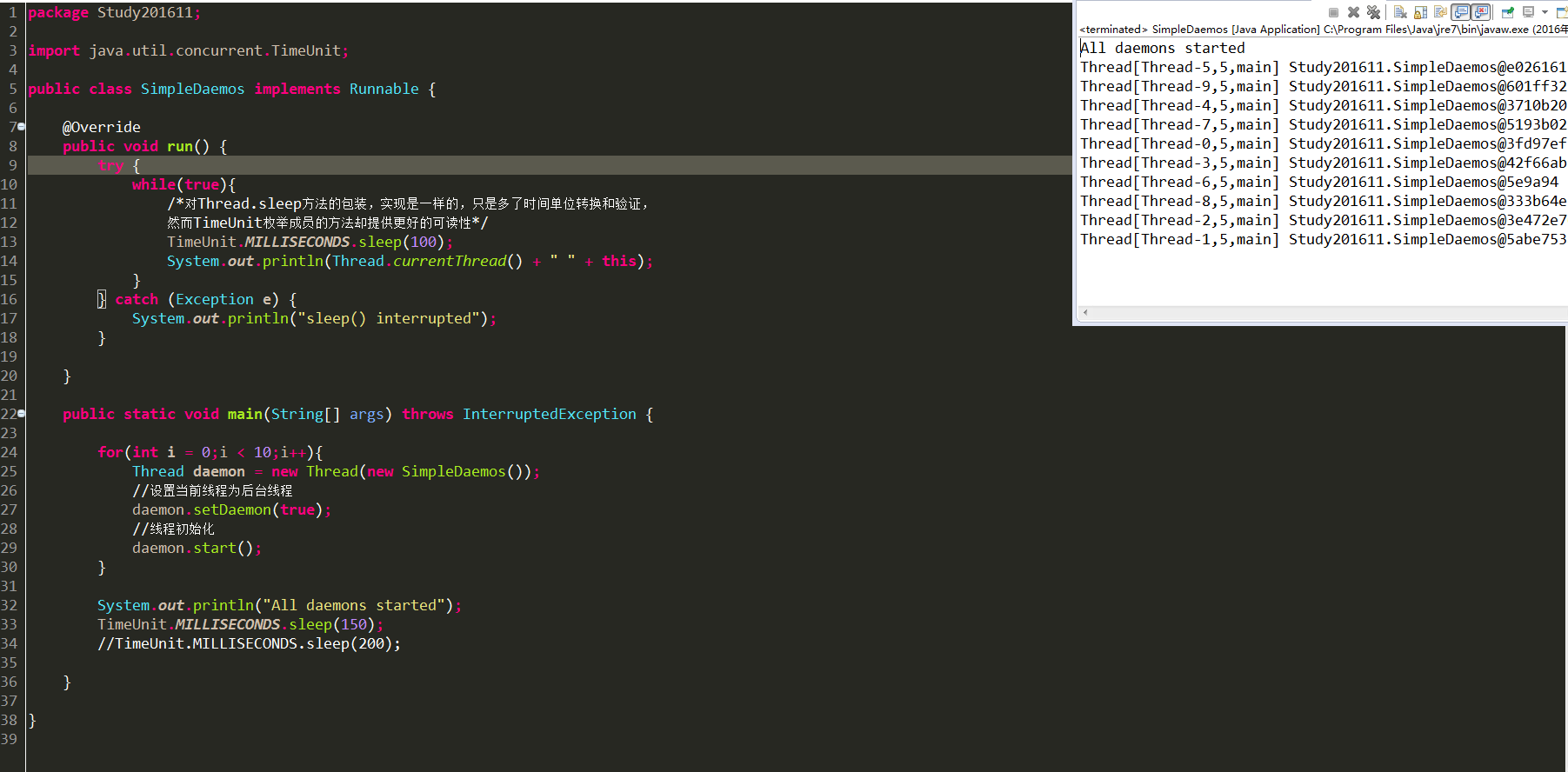The image size is (1568, 772).
Task: Click the Thread-0 console output line
Action: point(1323,143)
